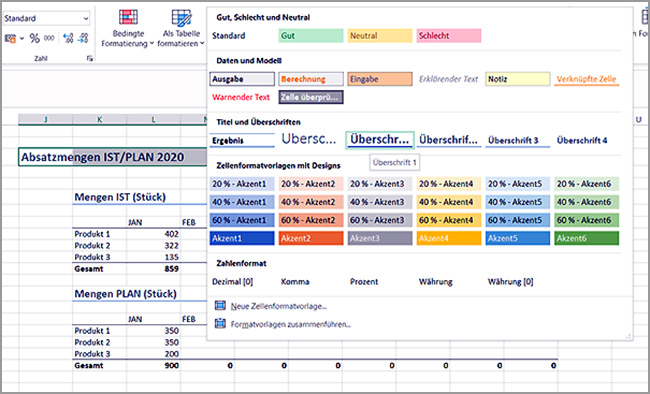Select the cell with value 135

click(153, 257)
